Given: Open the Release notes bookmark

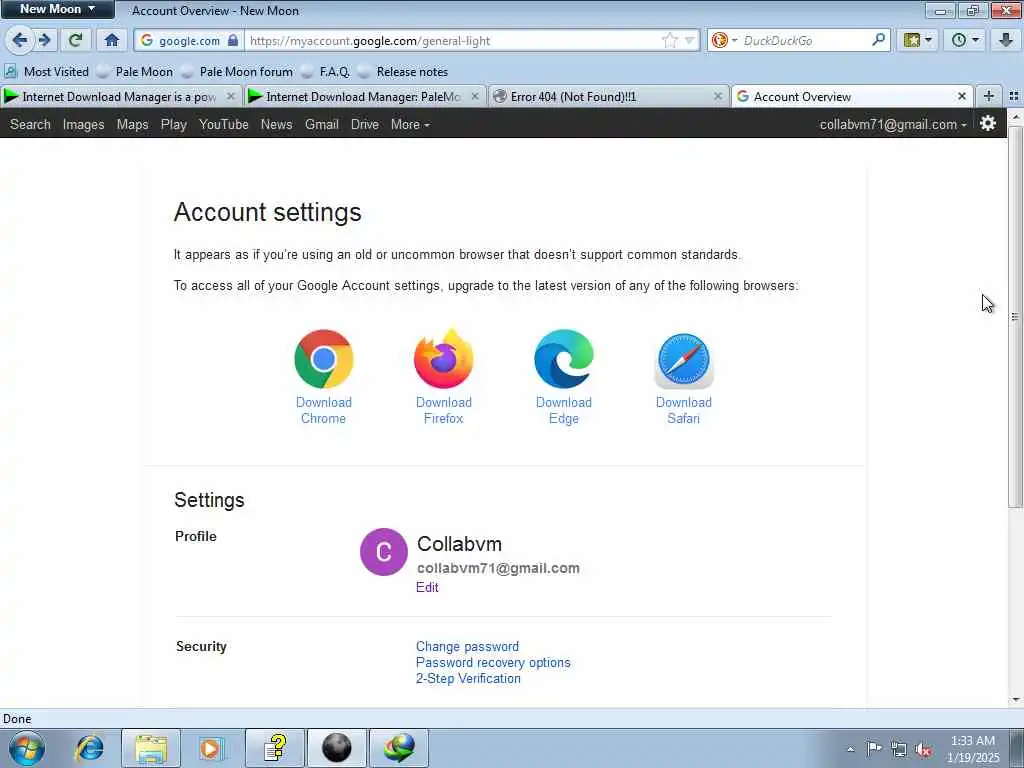Looking at the screenshot, I should tap(402, 72).
